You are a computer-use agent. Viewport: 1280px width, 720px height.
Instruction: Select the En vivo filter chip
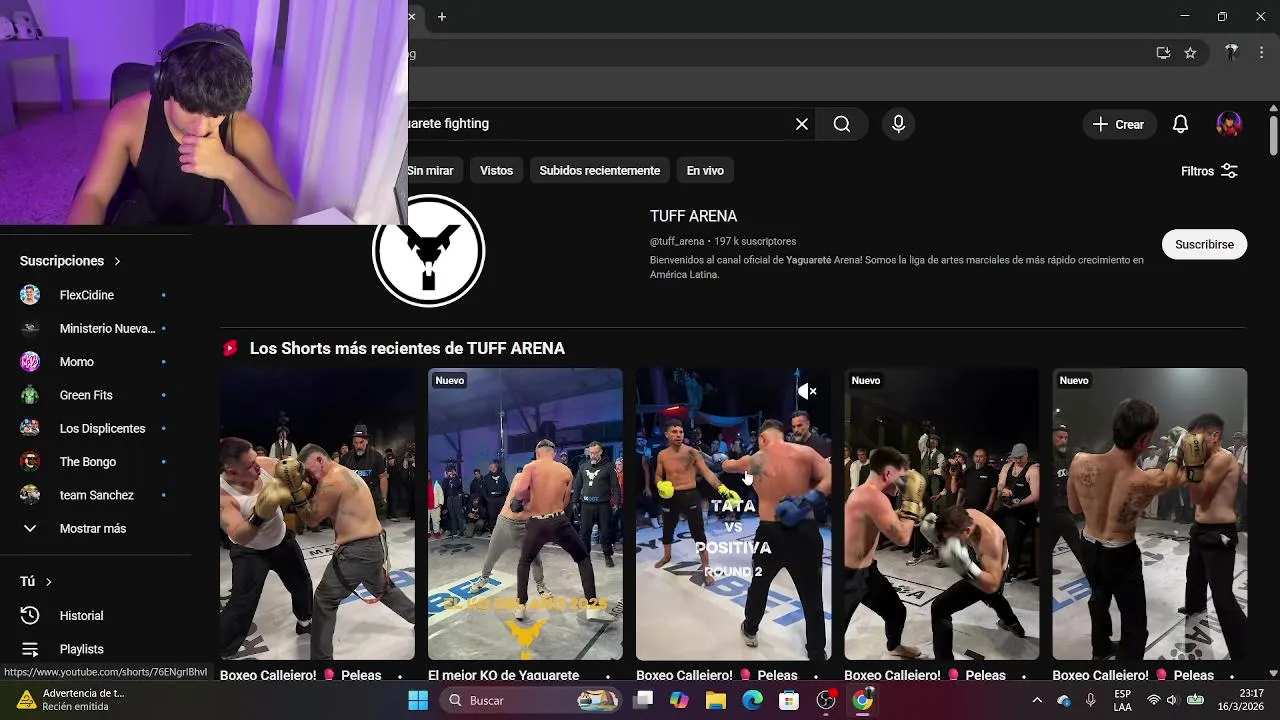(705, 171)
